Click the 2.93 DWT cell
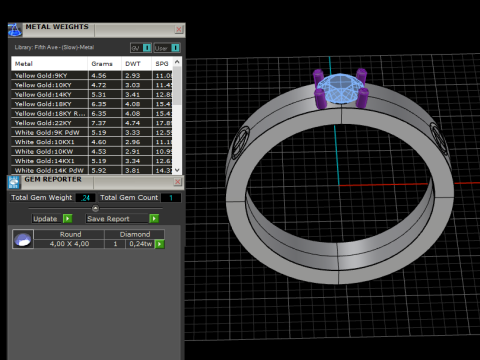This screenshot has width=480, height=360. click(x=137, y=75)
